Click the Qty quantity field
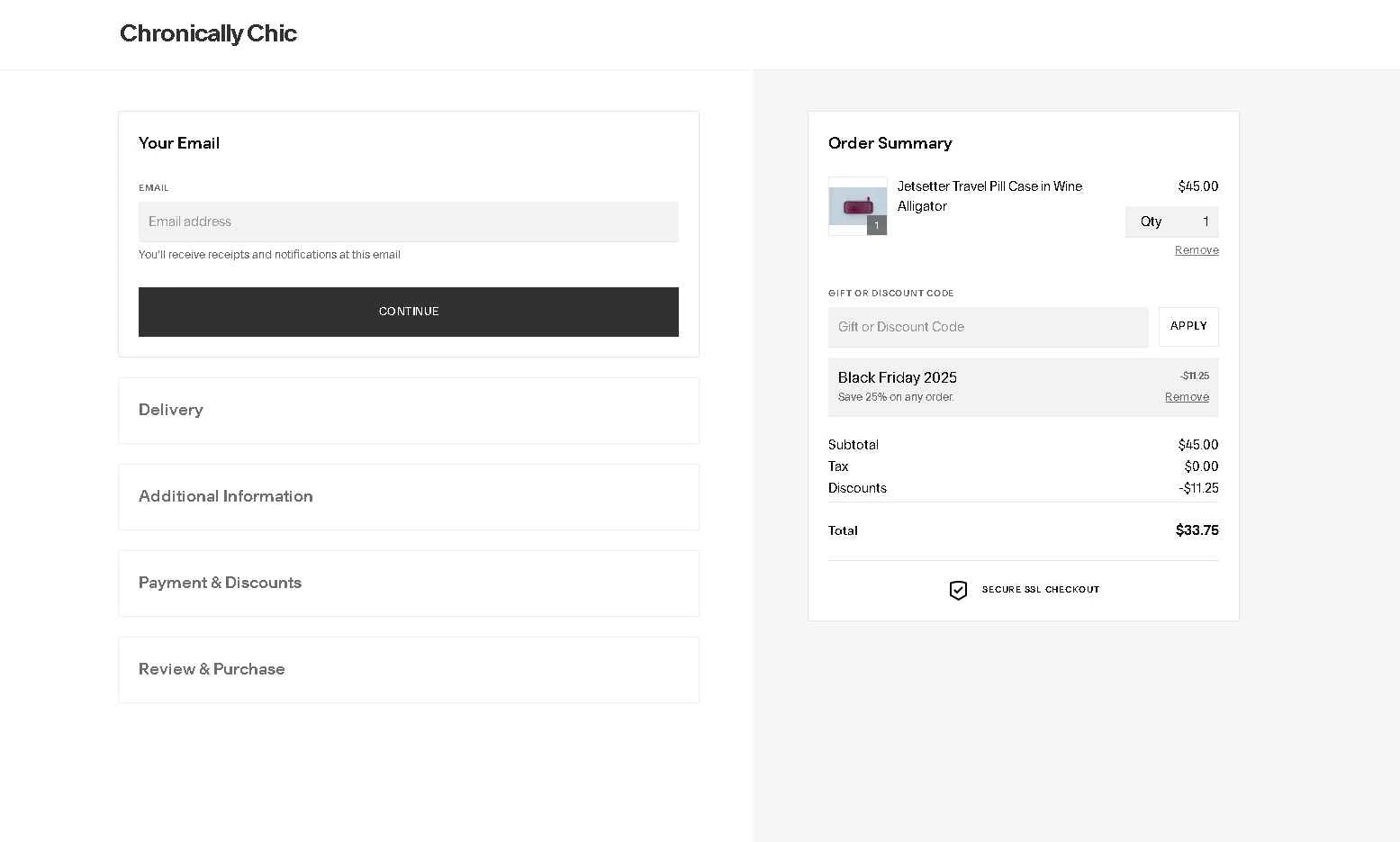 pyautogui.click(x=1171, y=222)
